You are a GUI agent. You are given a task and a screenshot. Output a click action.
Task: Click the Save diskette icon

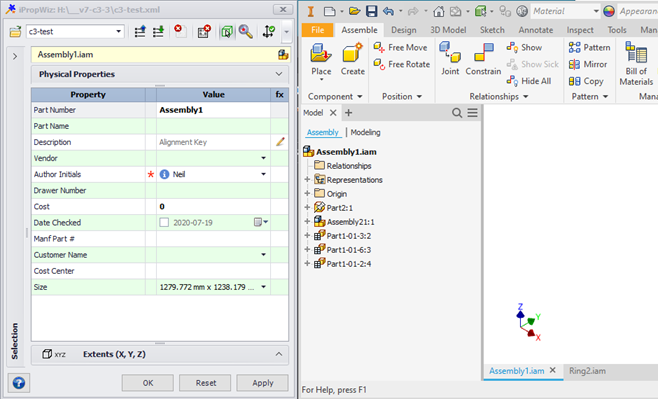[371, 11]
